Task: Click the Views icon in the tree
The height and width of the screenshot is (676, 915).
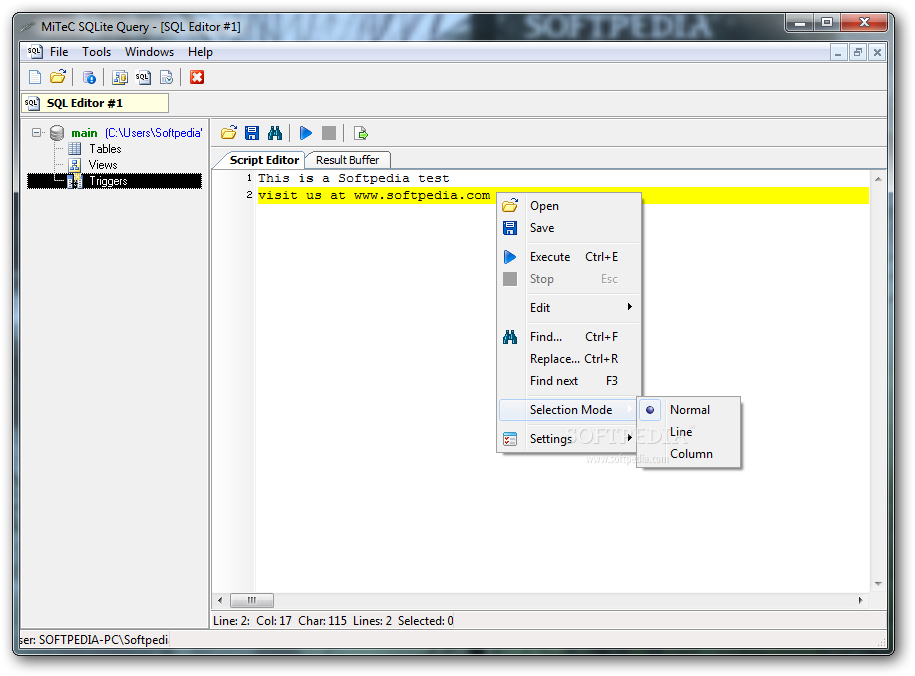Action: 75,165
